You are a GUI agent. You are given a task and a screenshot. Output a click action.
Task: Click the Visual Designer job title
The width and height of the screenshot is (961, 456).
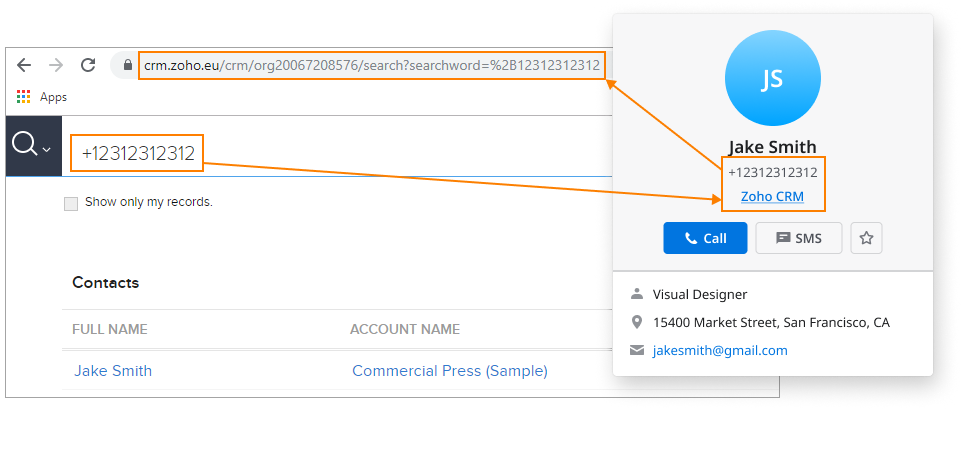point(700,295)
